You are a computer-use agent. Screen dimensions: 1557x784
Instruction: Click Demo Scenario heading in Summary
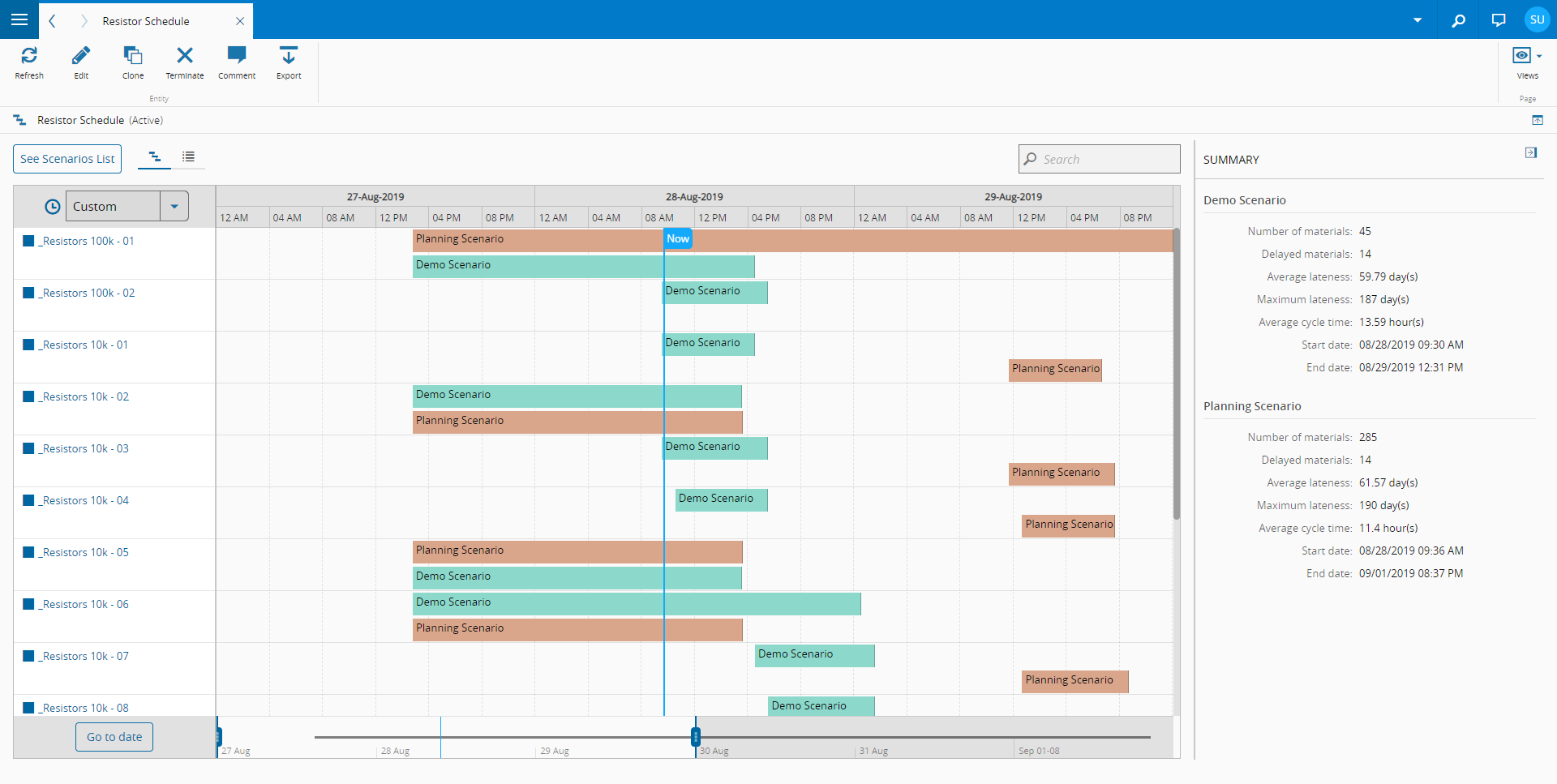tap(1245, 200)
